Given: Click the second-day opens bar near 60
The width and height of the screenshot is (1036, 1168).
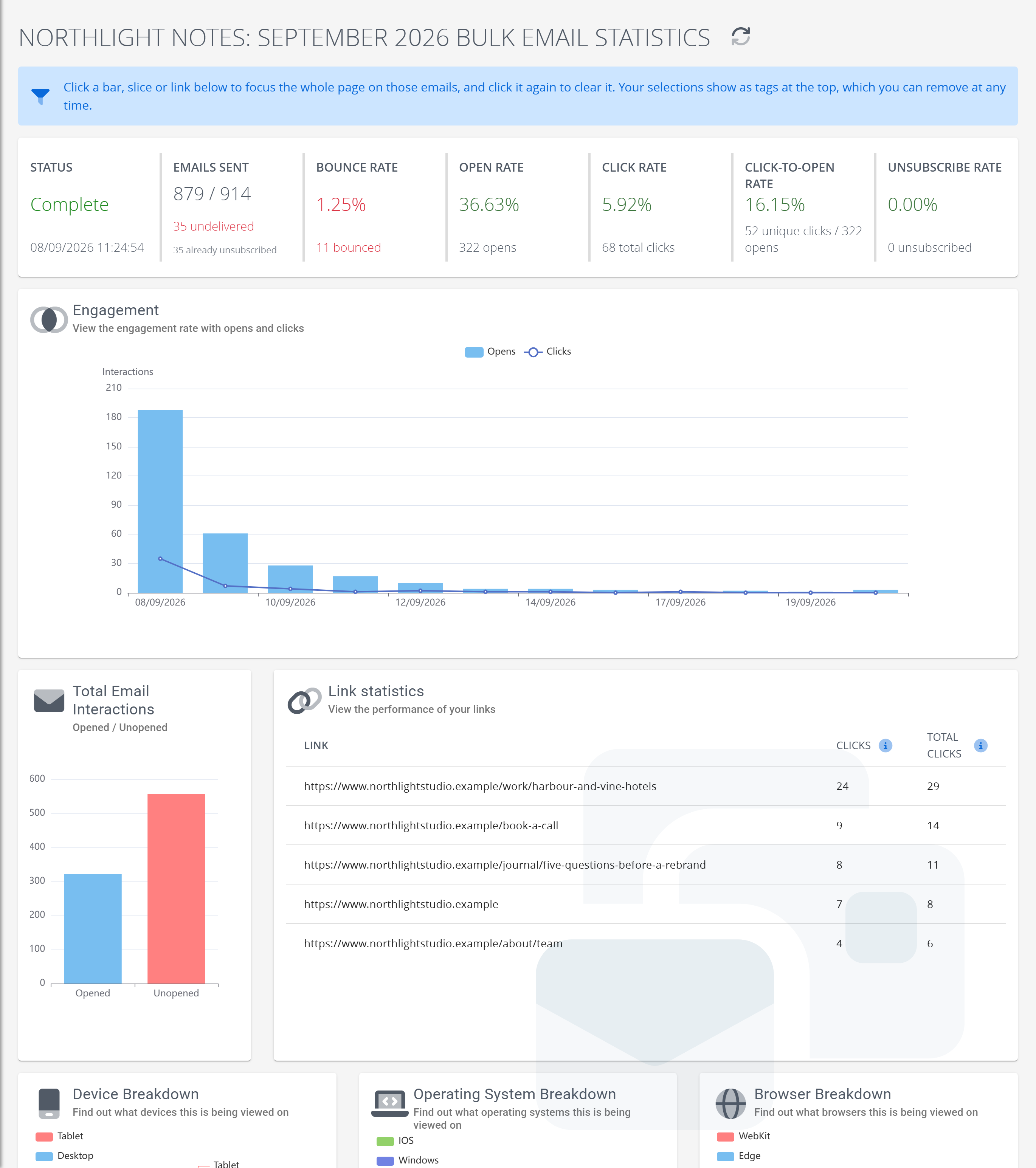Looking at the screenshot, I should (225, 563).
